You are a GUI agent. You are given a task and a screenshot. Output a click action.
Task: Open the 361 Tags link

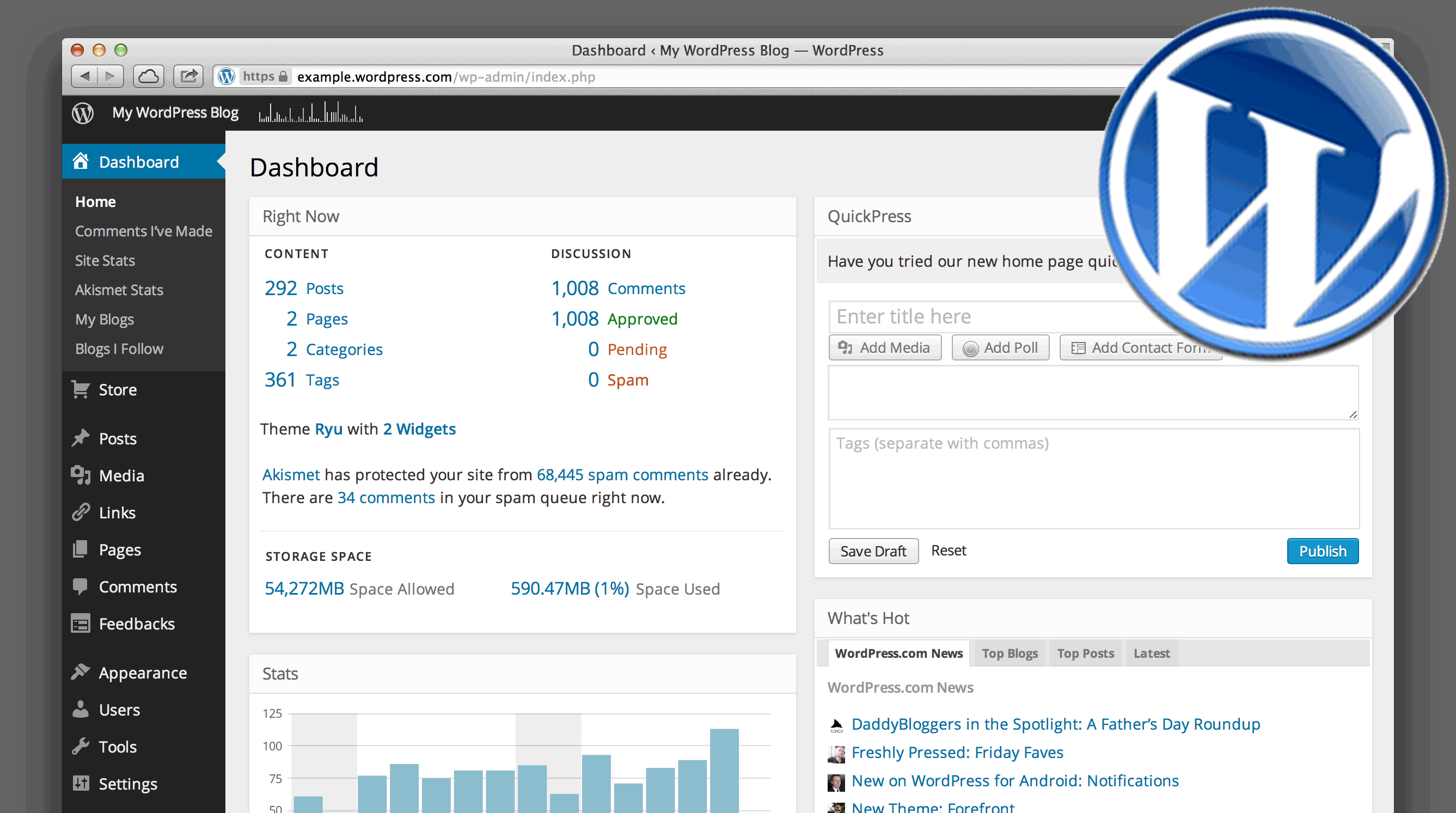click(302, 380)
